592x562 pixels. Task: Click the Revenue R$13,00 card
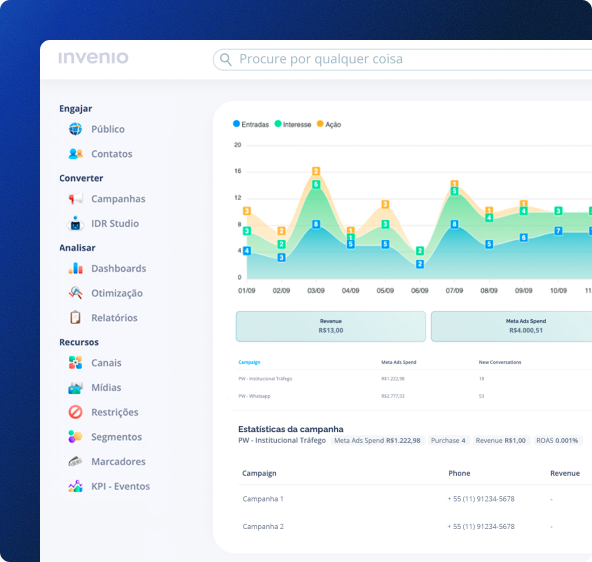pos(331,326)
